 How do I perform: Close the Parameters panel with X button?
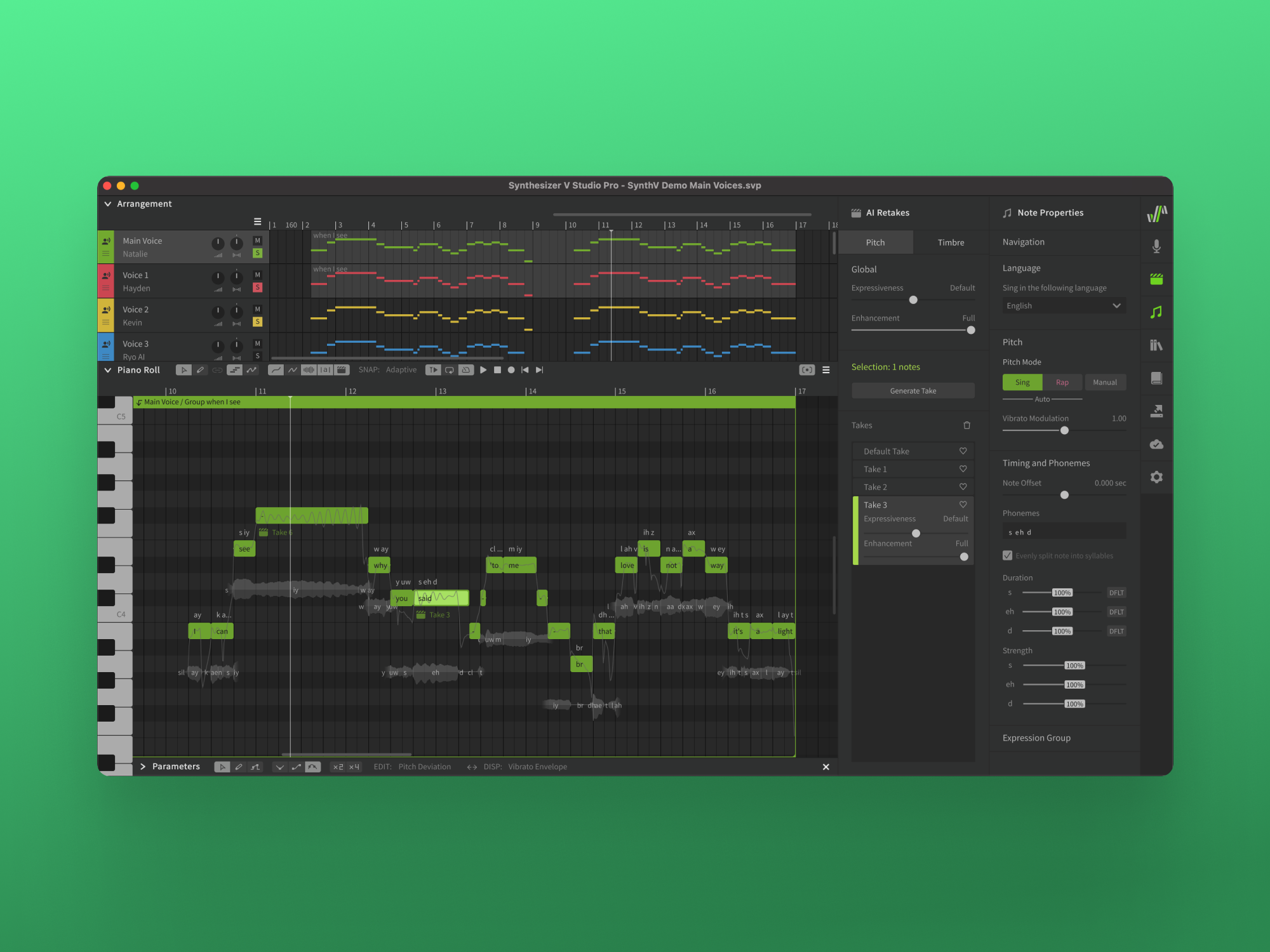pos(826,767)
